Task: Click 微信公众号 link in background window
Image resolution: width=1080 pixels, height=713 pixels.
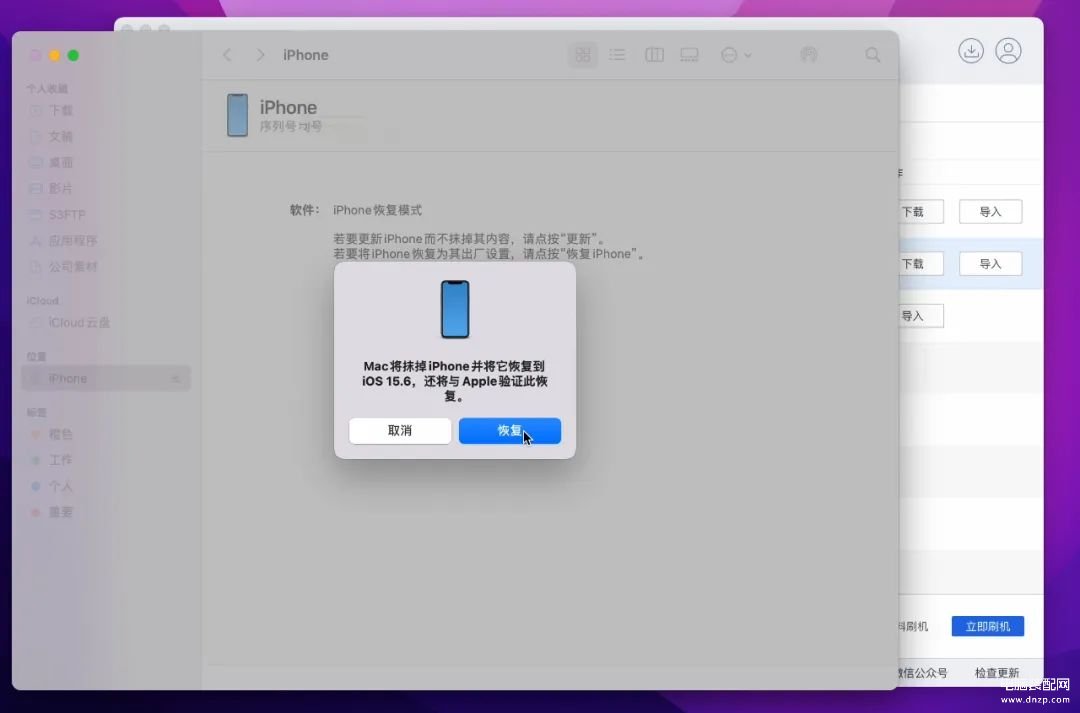Action: (x=923, y=673)
